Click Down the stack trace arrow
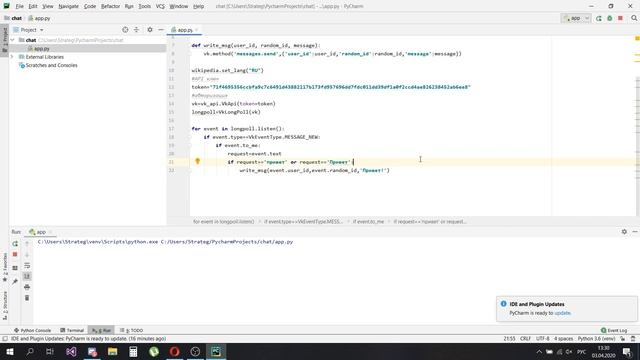Screen dimensions: 640x360 pos(27,255)
